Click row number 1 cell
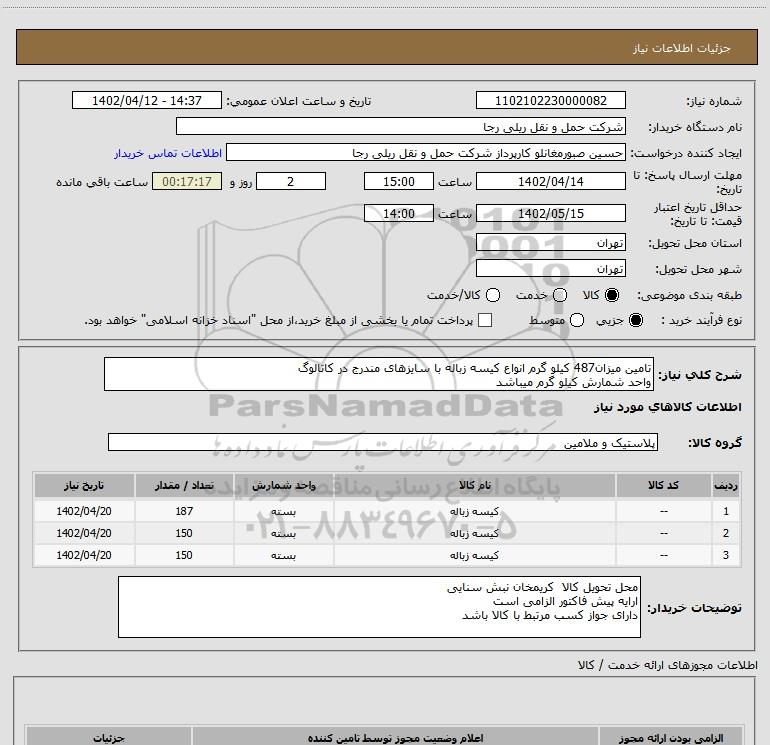This screenshot has width=770, height=745. click(726, 511)
